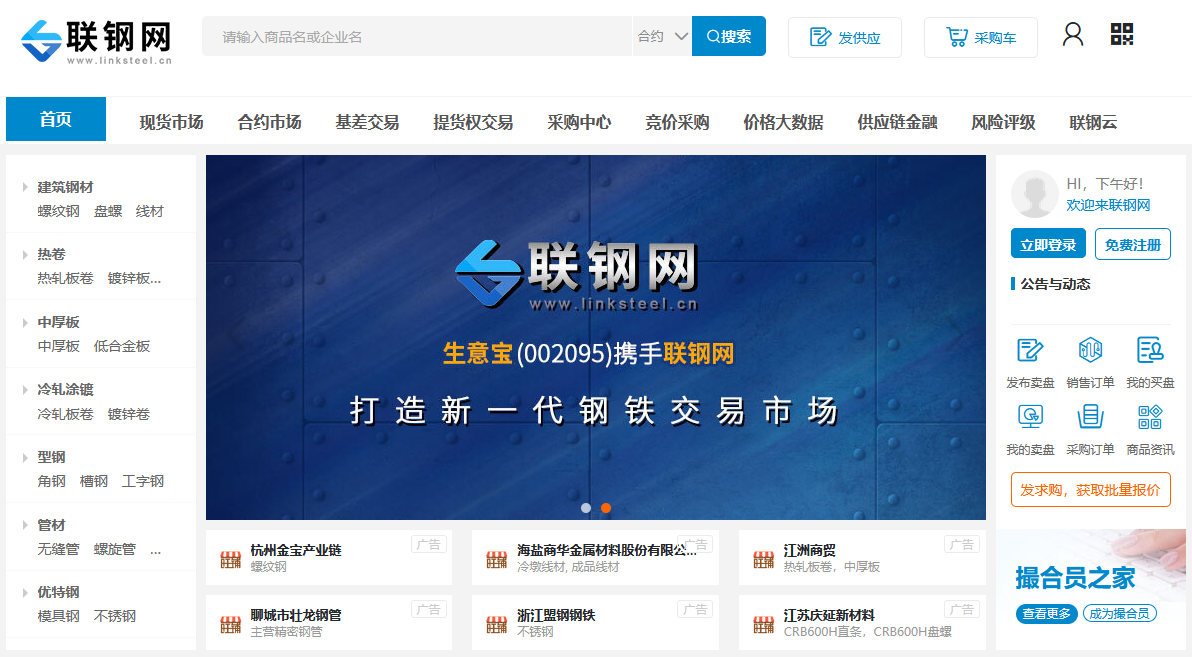This screenshot has width=1192, height=657.
Task: Click the 我的卖盘 icon
Action: (x=1030, y=417)
